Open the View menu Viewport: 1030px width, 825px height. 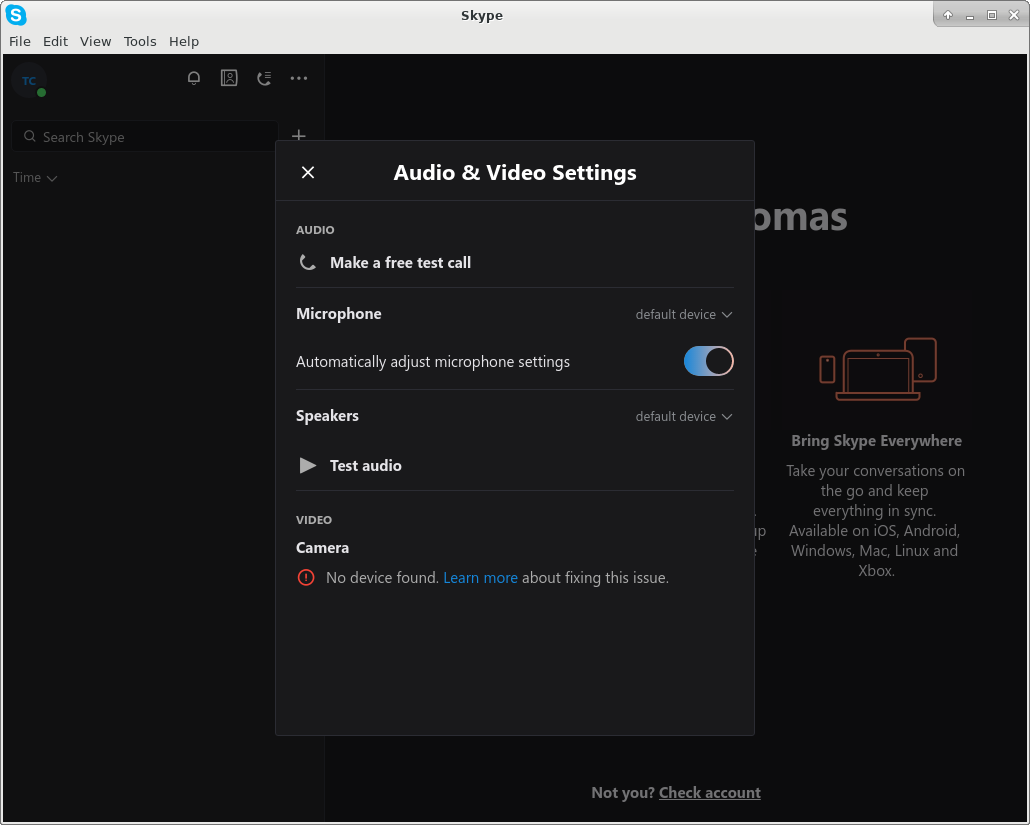click(x=95, y=41)
